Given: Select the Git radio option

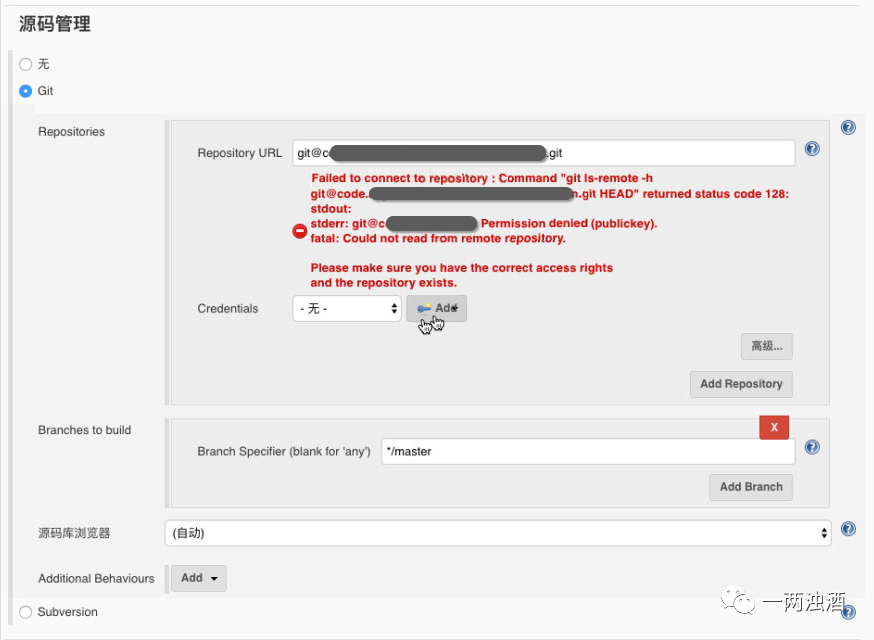Looking at the screenshot, I should (26, 91).
